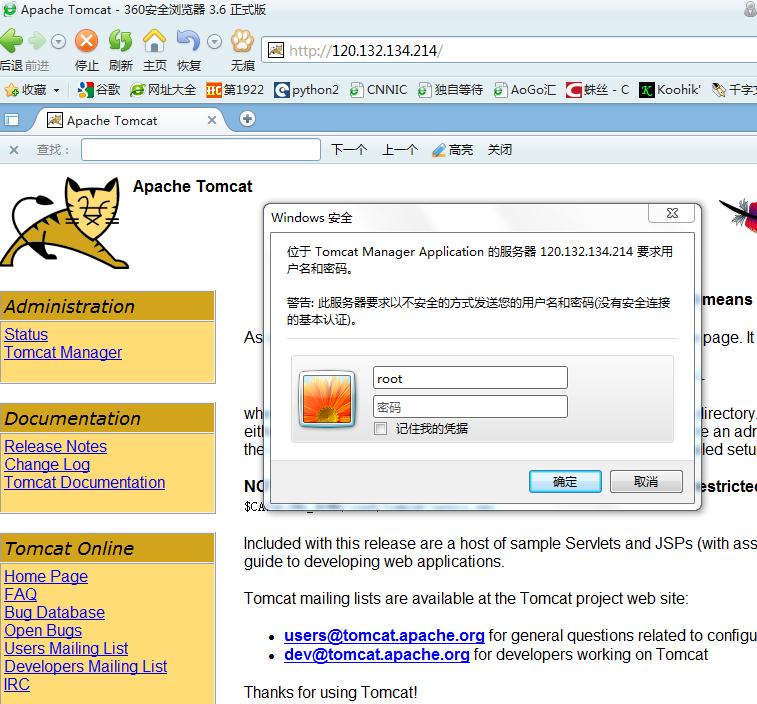Open the Status link

[26, 334]
